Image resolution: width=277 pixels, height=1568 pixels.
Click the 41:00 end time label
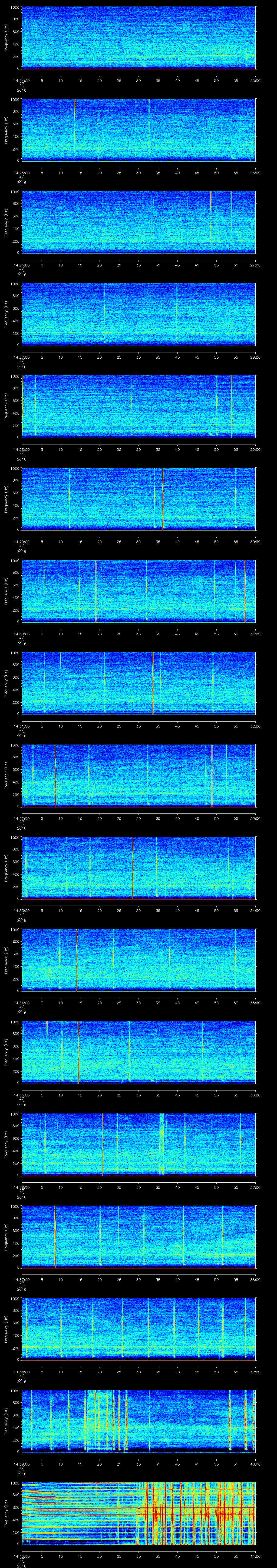(255, 1556)
